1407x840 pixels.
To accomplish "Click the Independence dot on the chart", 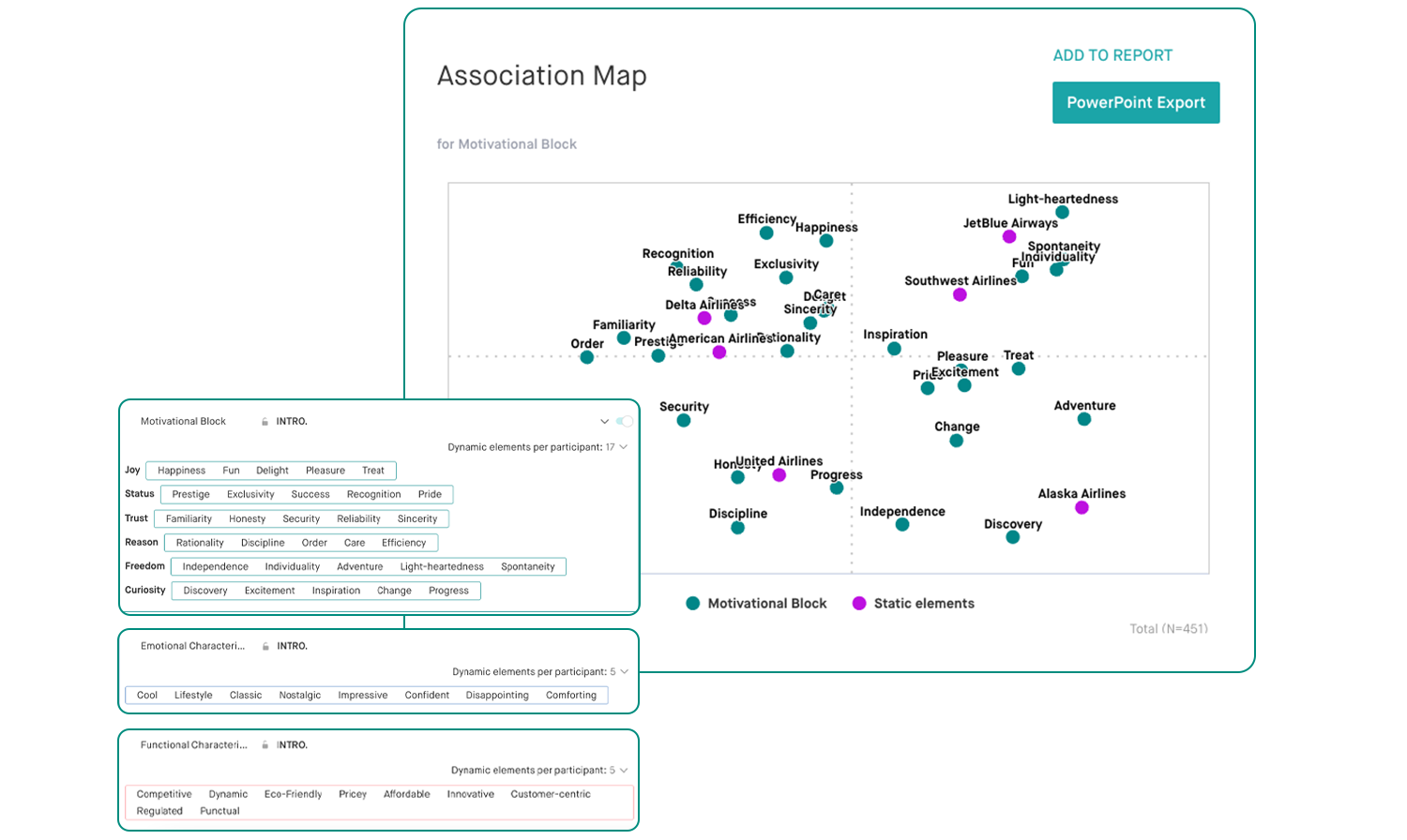I will (902, 525).
